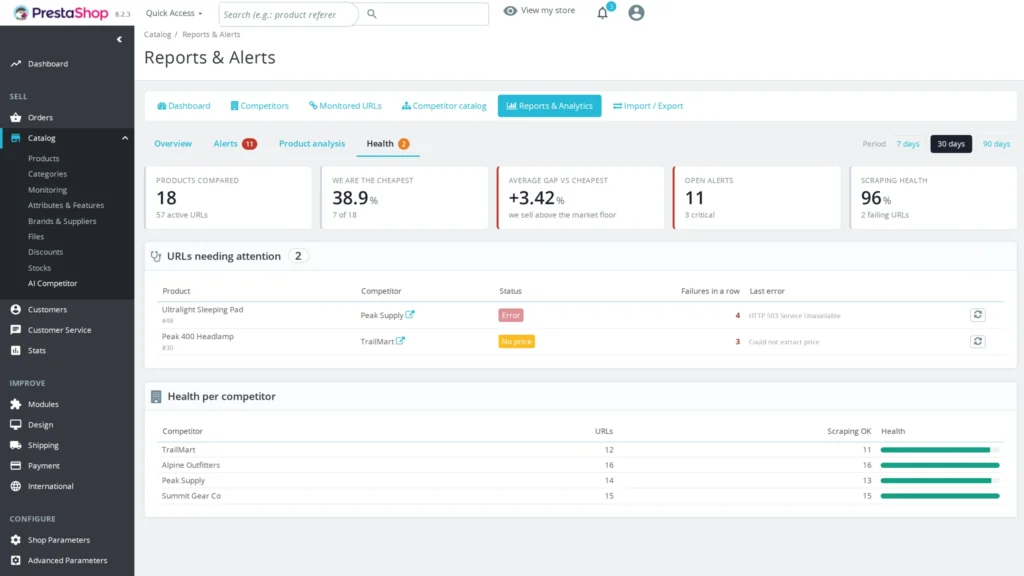Click the Orders basket icon
The height and width of the screenshot is (576, 1024).
click(x=16, y=118)
